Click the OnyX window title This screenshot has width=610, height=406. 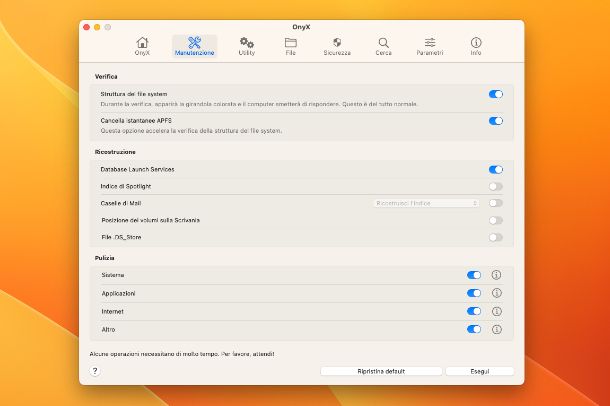click(301, 27)
